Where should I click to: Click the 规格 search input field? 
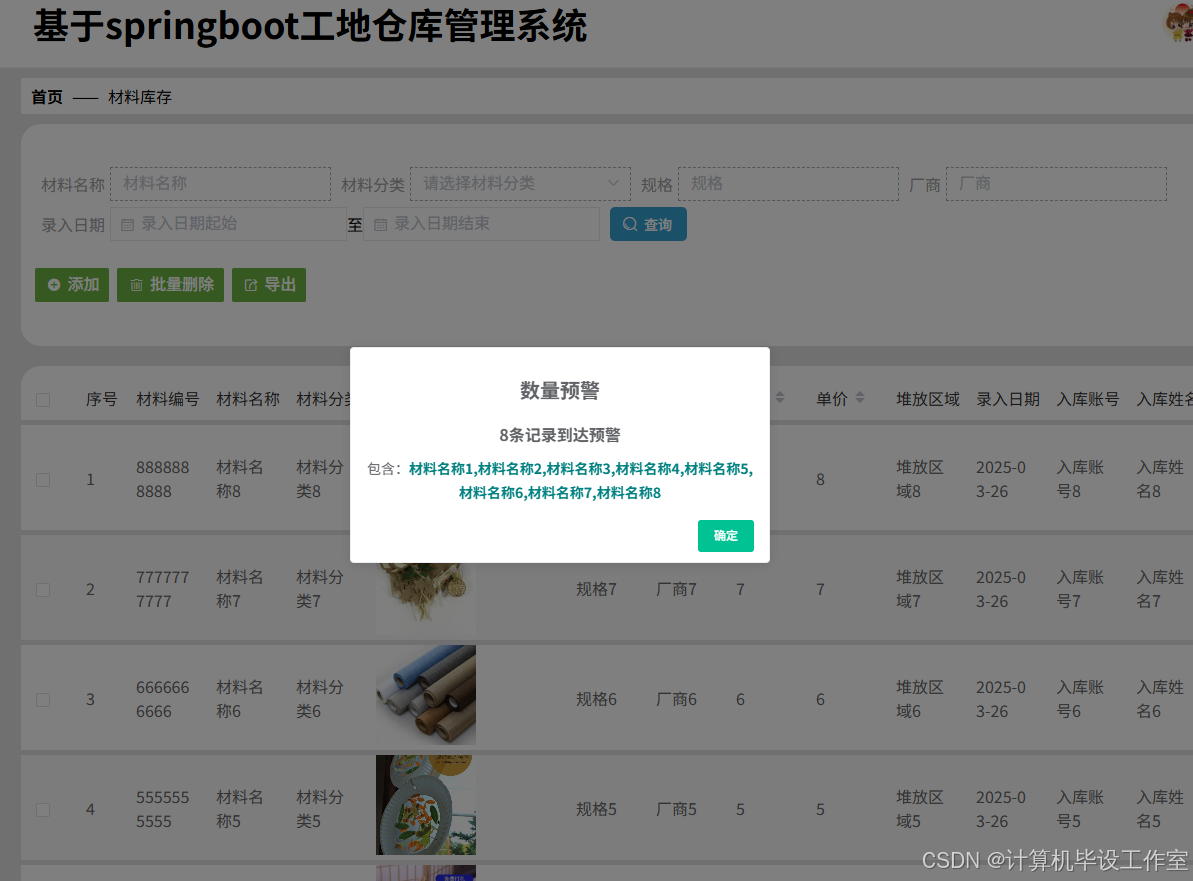788,184
